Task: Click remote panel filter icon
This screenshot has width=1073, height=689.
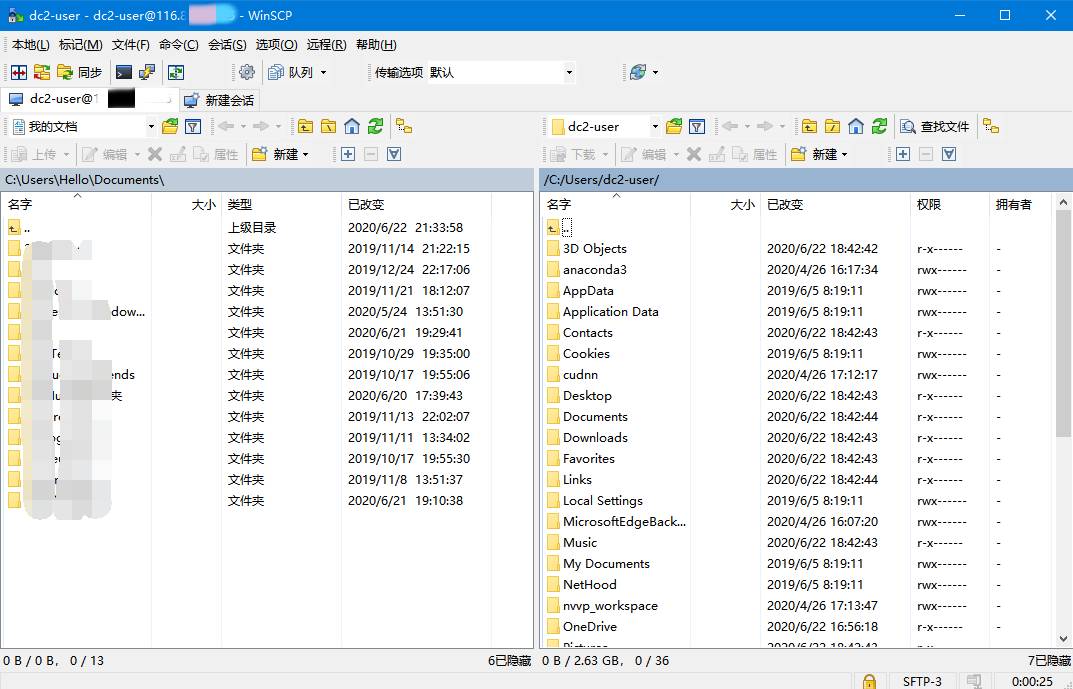Action: tap(697, 127)
